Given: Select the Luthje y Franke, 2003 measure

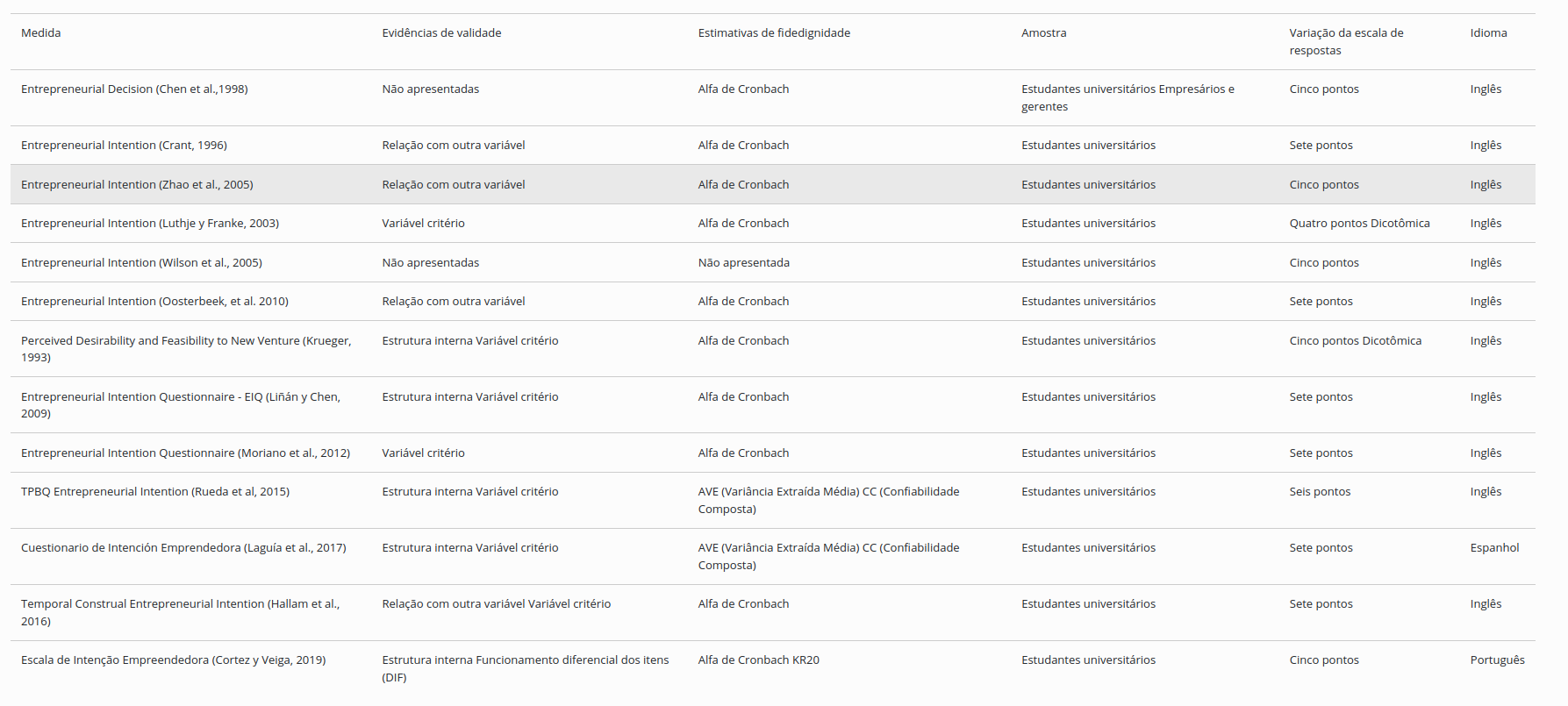Looking at the screenshot, I should point(150,224).
